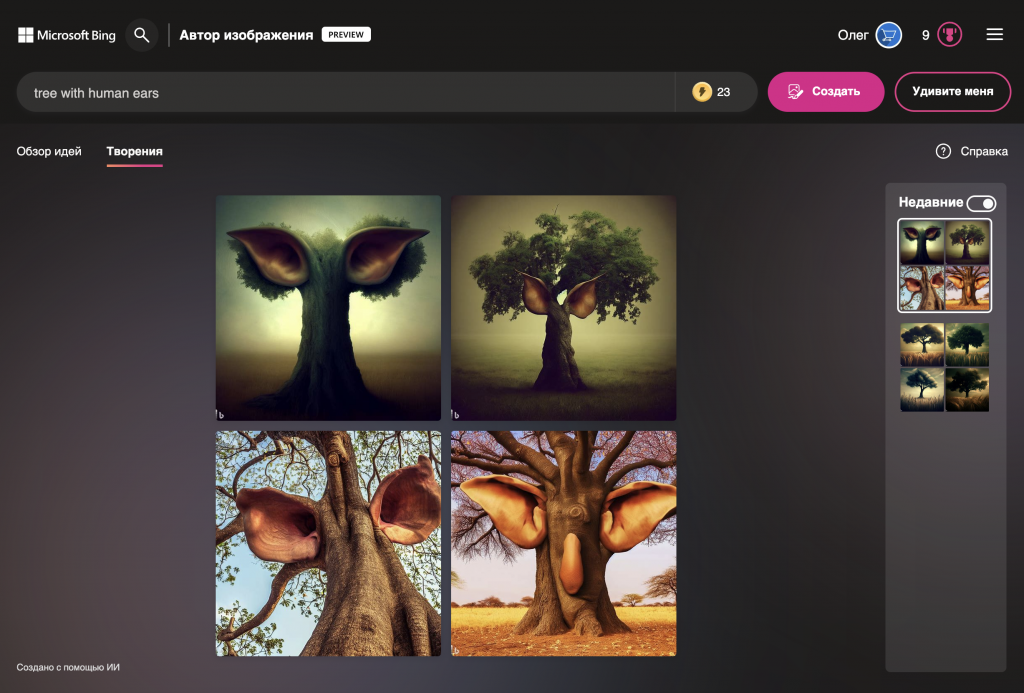1024x693 pixels.
Task: Click the Автор изображения title link
Action: [246, 35]
